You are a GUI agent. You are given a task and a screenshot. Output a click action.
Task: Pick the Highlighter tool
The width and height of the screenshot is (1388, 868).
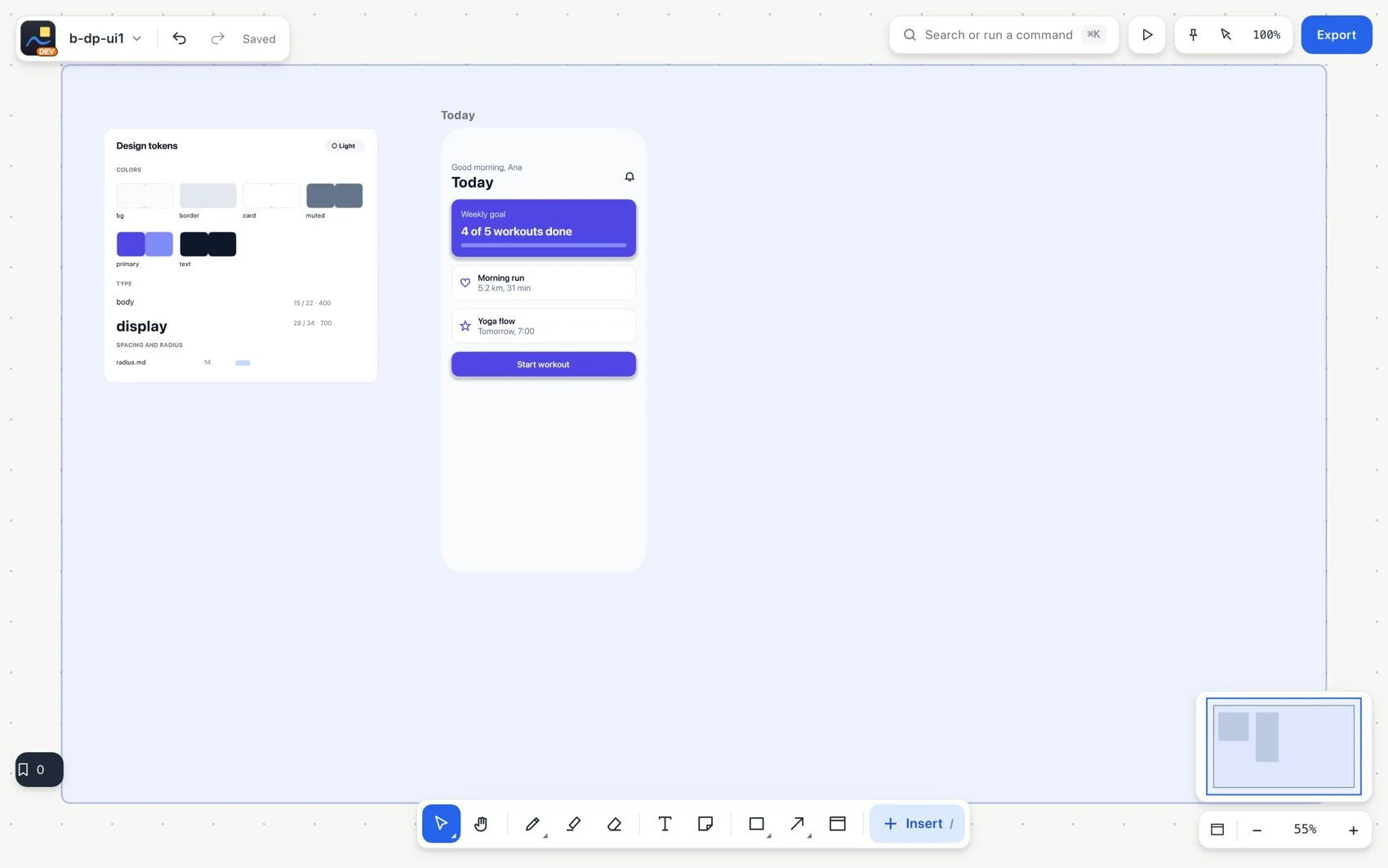[x=573, y=823]
